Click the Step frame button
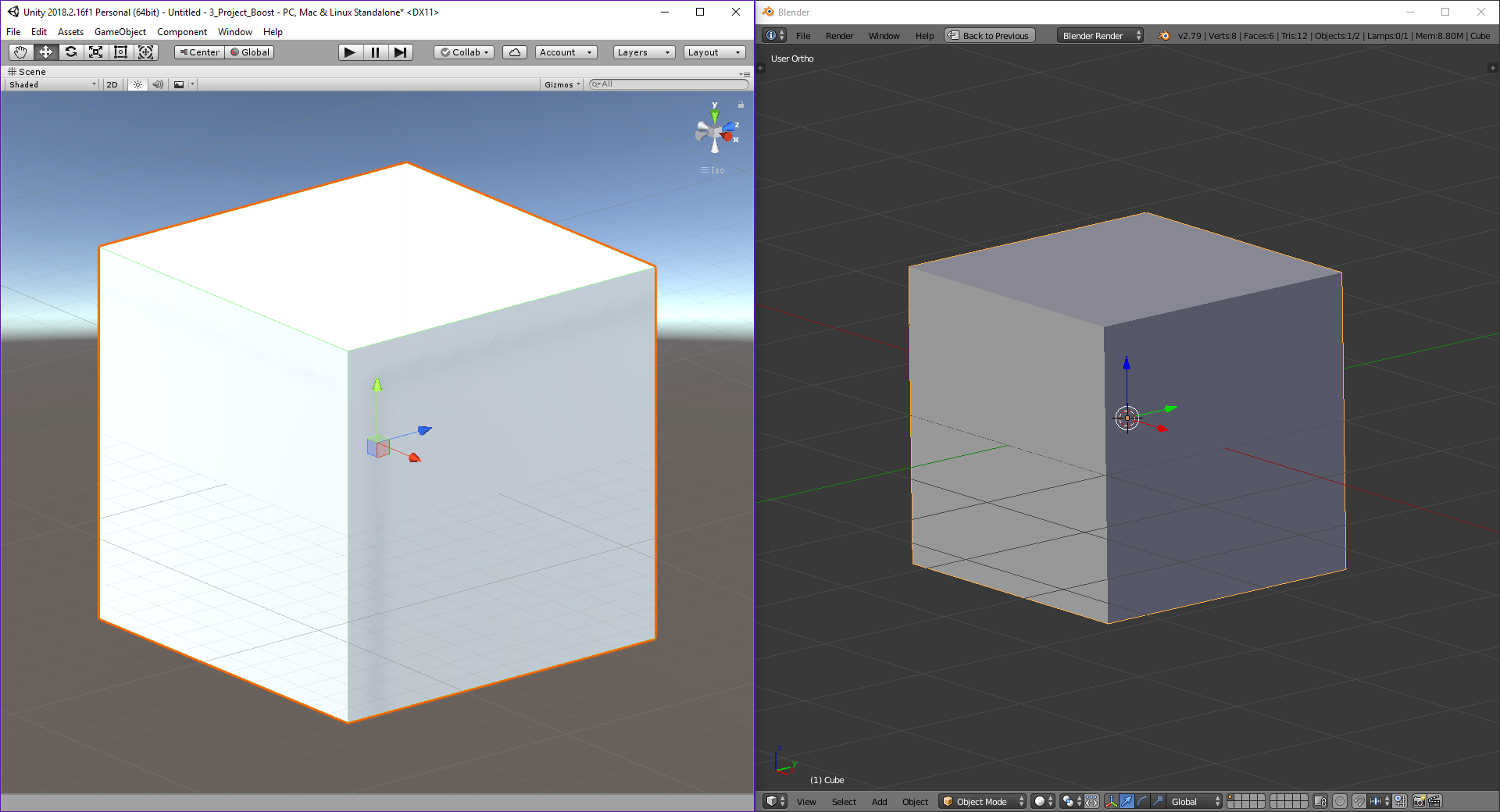1500x812 pixels. click(400, 52)
